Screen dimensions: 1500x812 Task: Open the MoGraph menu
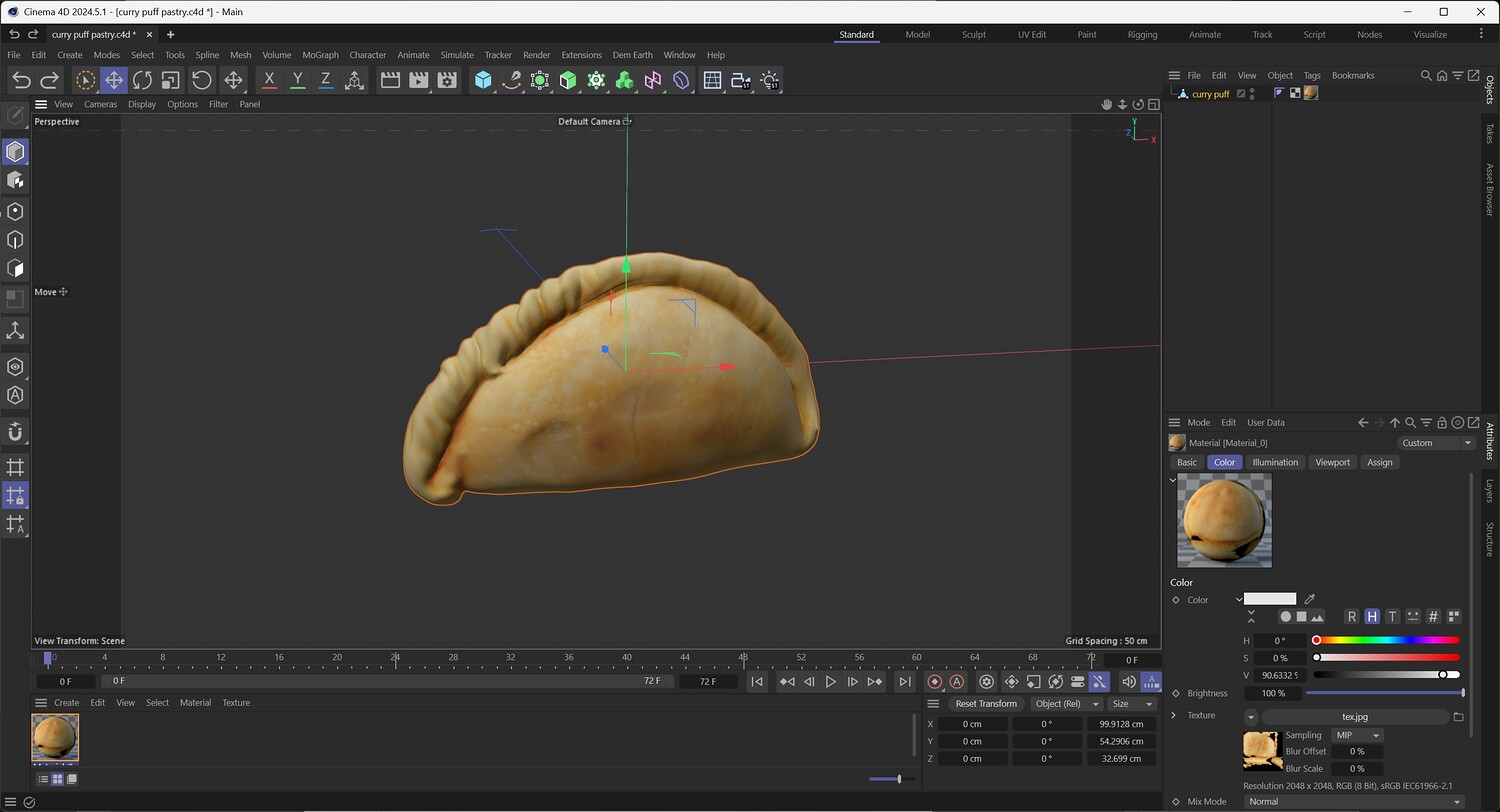[x=320, y=55]
